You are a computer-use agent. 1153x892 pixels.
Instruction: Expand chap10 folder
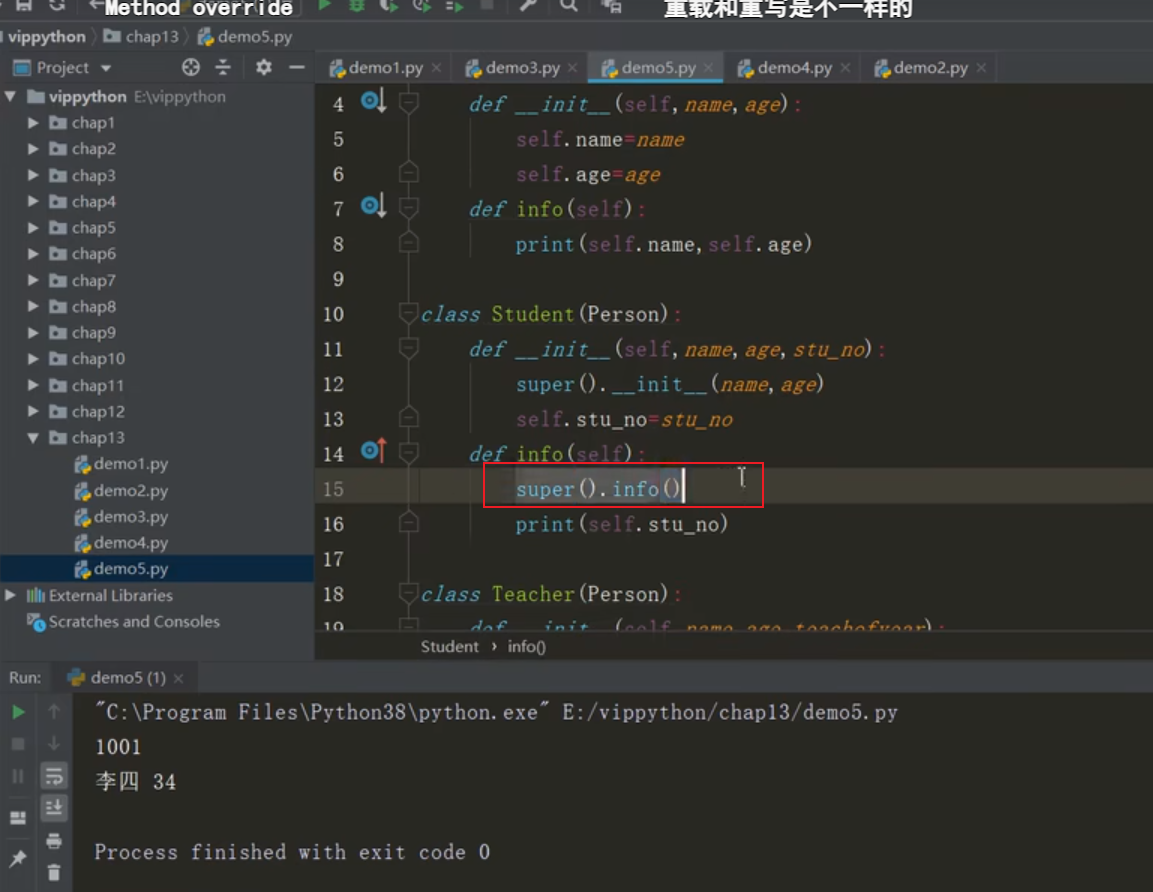pos(33,359)
